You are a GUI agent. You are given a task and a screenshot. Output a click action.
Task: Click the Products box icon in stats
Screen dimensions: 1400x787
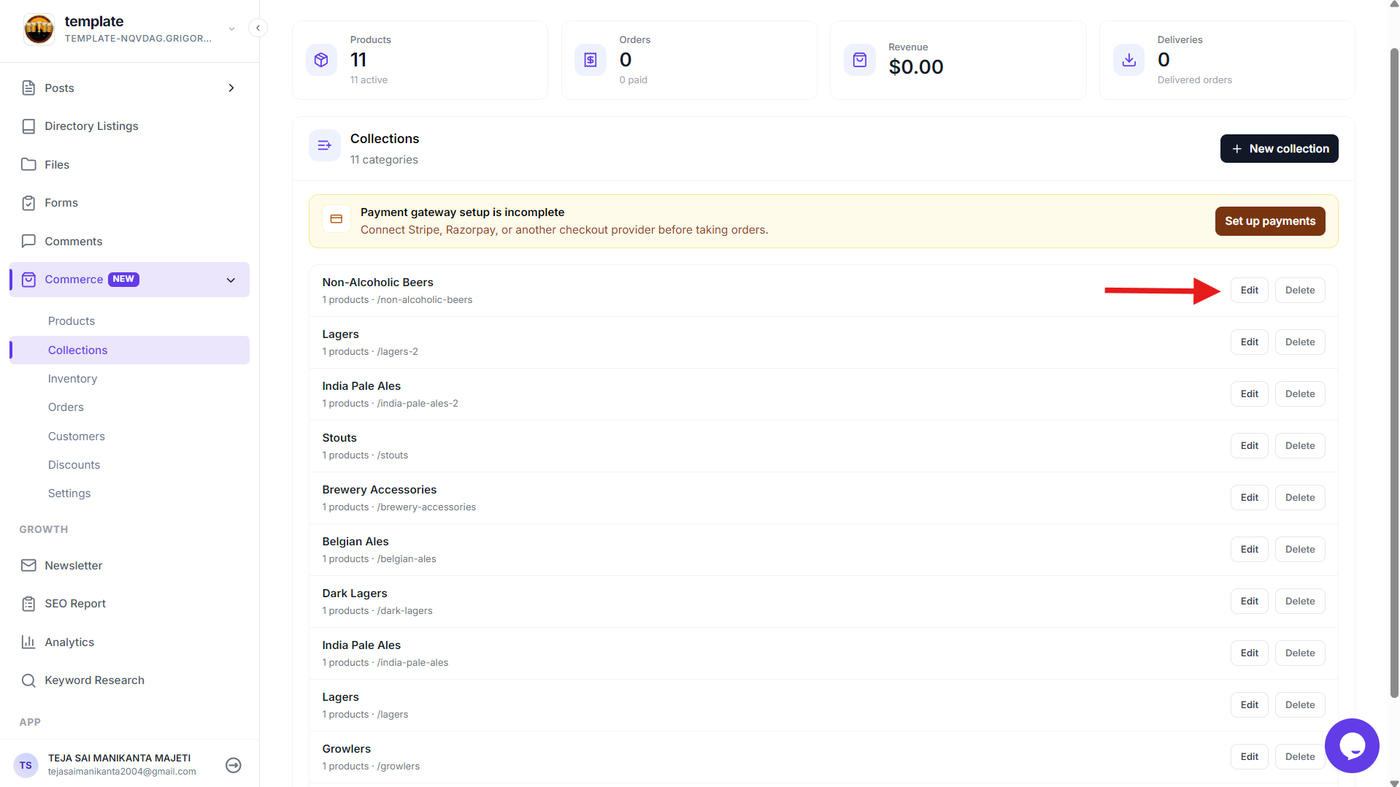tap(321, 60)
